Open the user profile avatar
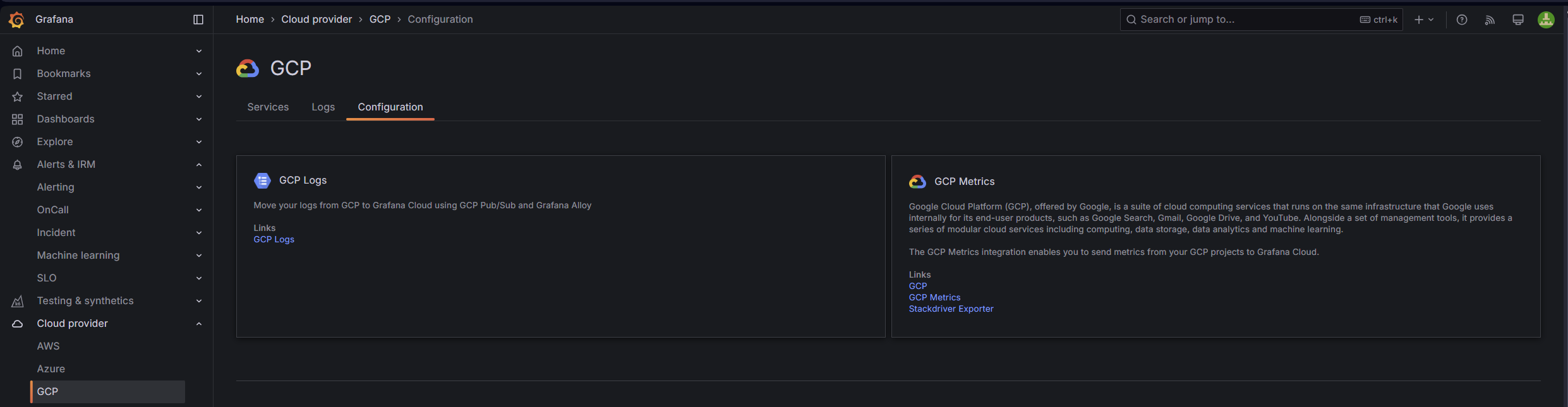Screen dimensions: 1568x407 1546,20
